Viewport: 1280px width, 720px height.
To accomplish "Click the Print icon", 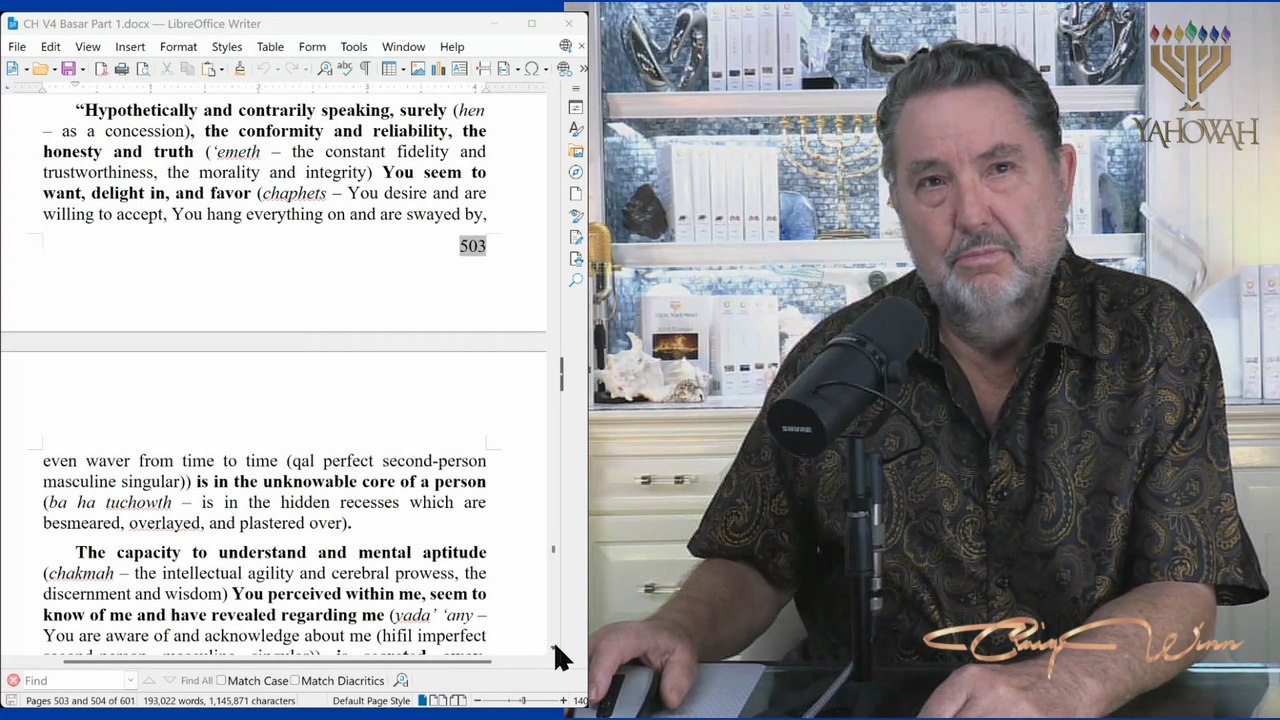I will [122, 69].
